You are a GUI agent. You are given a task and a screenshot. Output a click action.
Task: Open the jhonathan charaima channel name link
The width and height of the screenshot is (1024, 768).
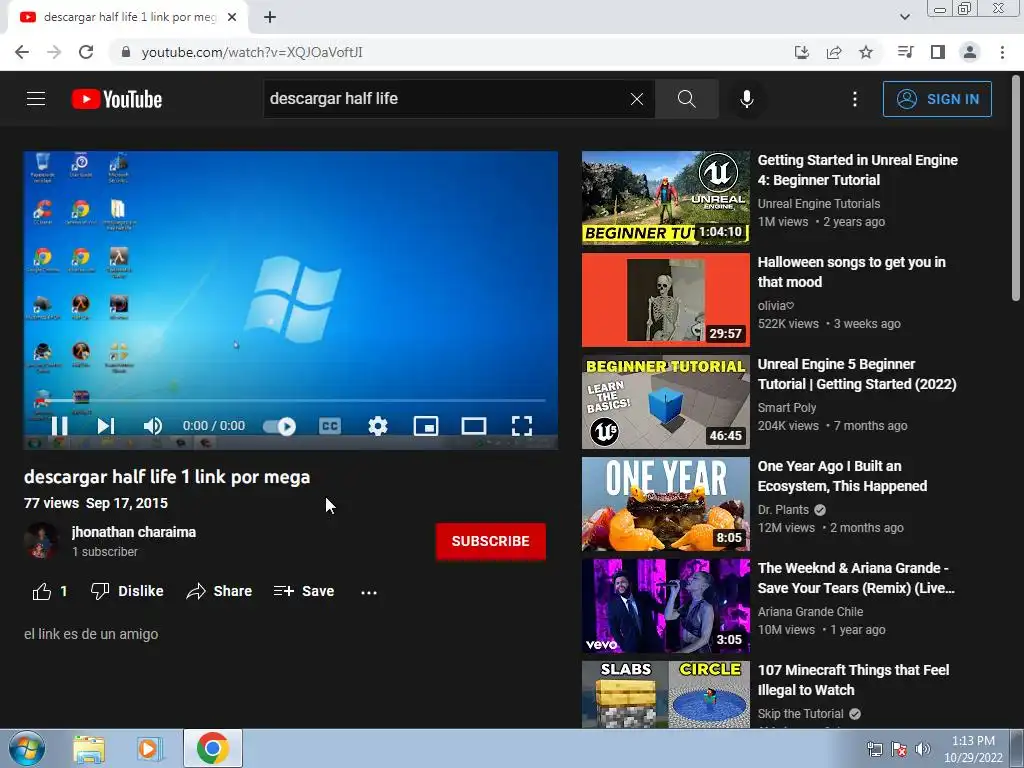click(x=134, y=532)
